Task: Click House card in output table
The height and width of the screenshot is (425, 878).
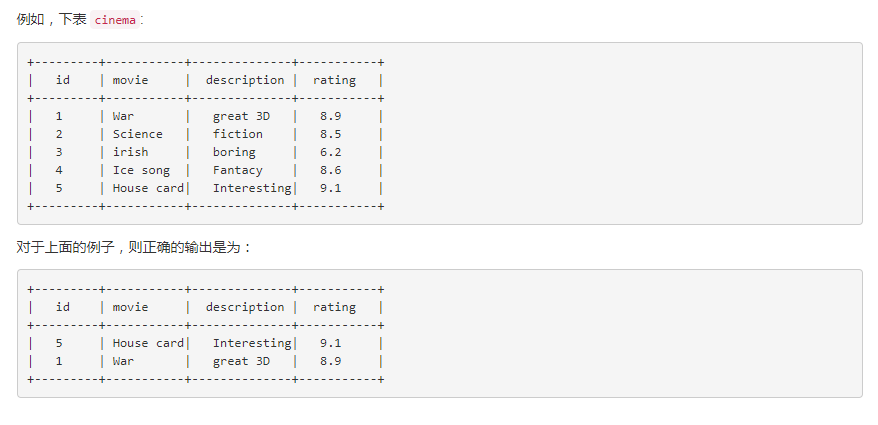Action: pyautogui.click(x=148, y=343)
